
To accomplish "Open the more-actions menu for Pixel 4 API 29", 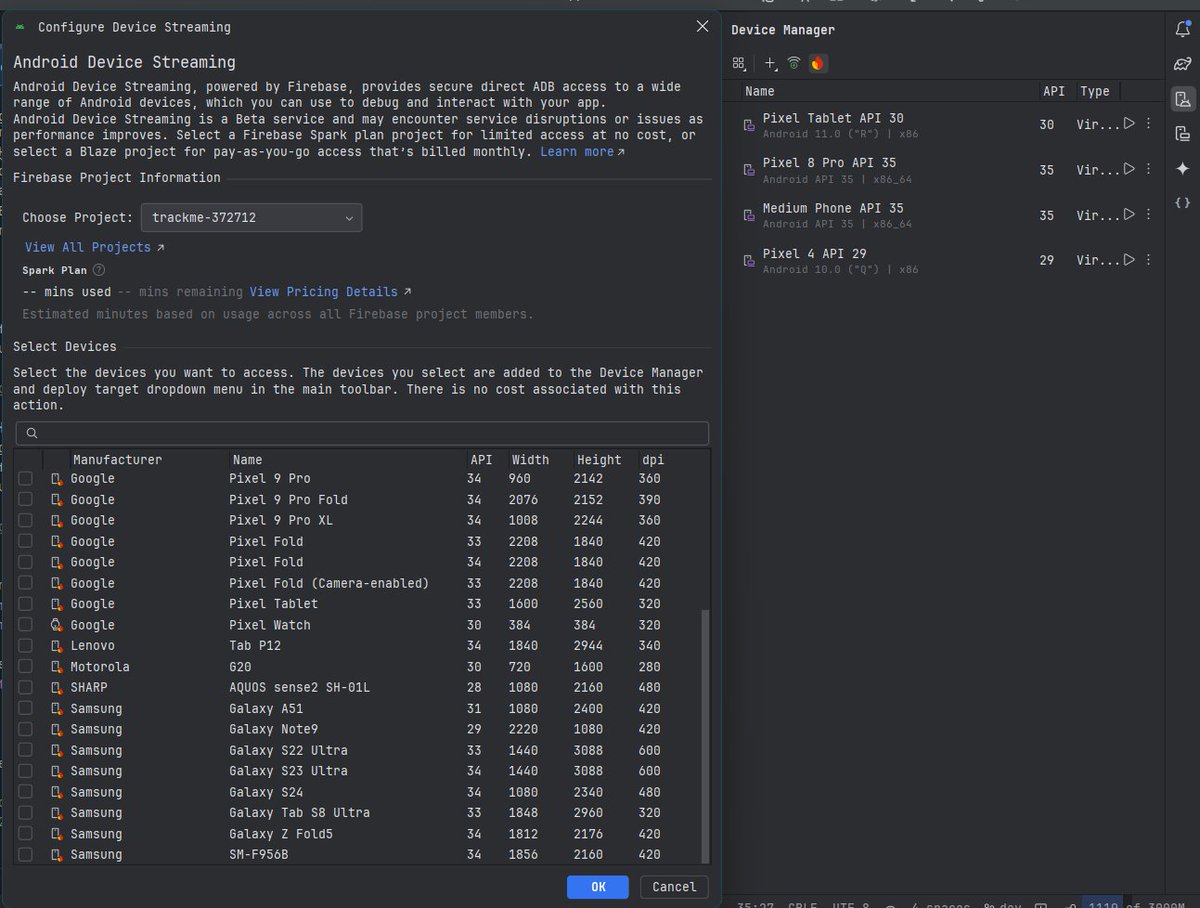I will pyautogui.click(x=1148, y=259).
